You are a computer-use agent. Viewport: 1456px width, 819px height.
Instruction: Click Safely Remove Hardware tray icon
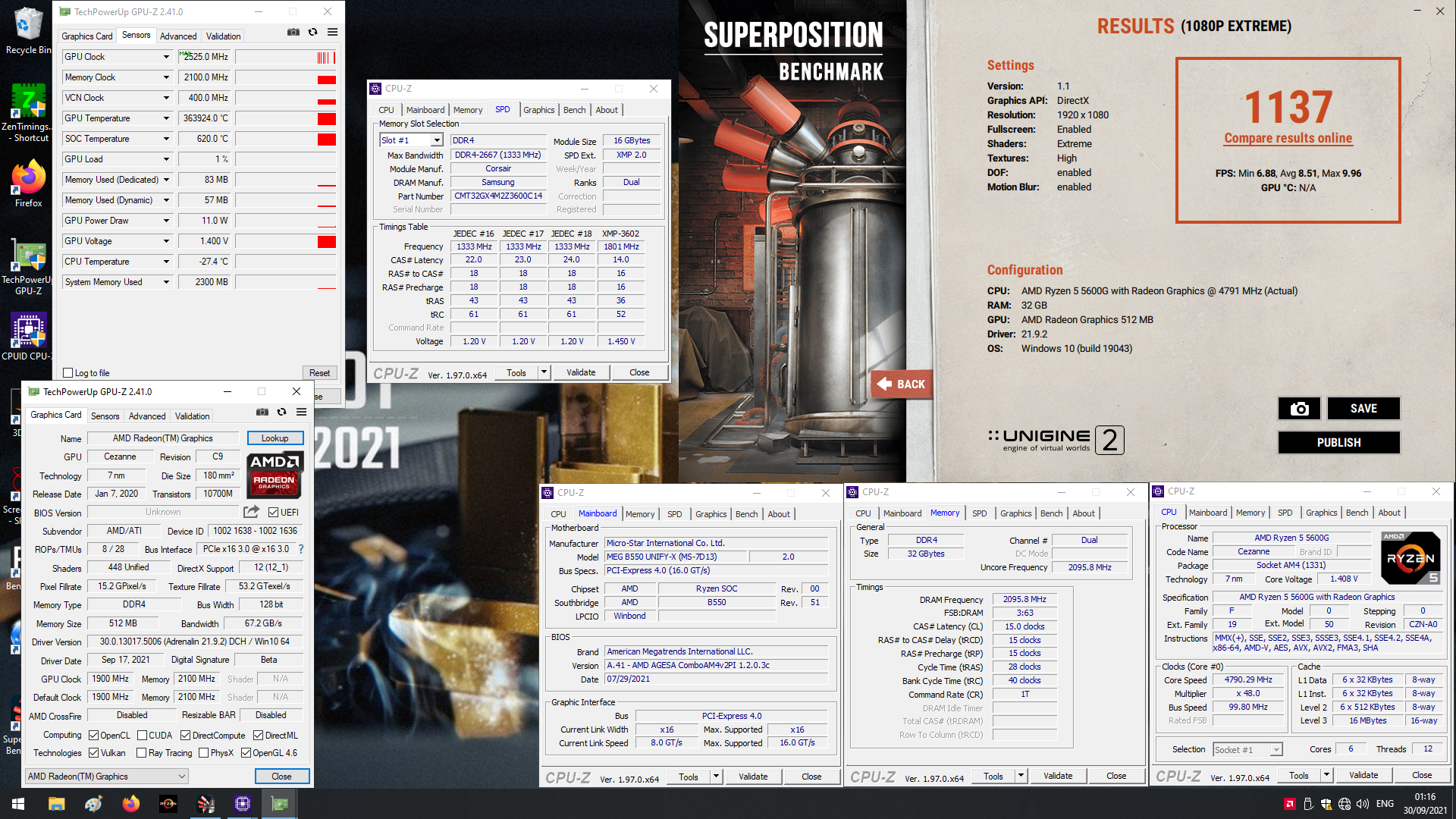[1307, 804]
